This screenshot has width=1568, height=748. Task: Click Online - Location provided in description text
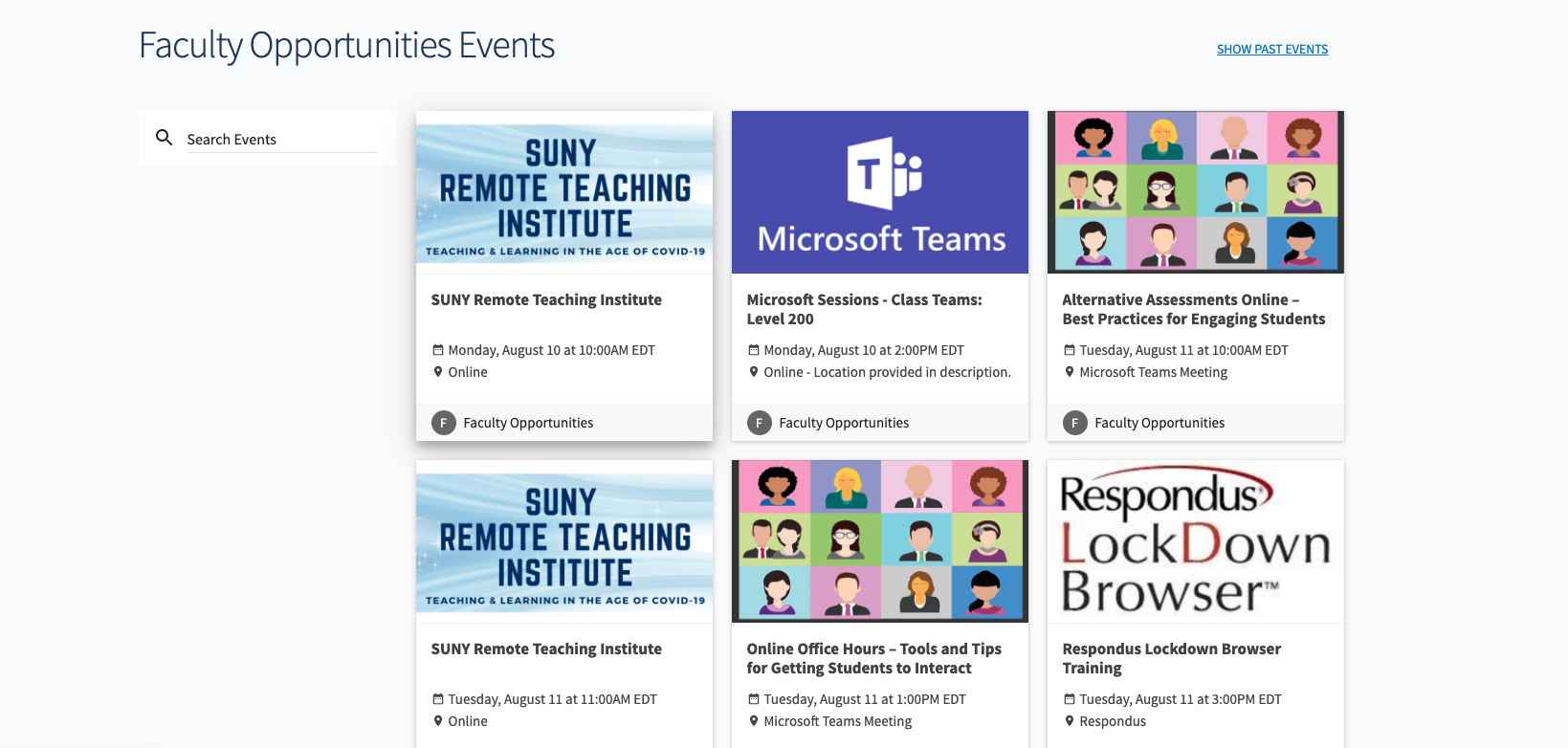887,372
